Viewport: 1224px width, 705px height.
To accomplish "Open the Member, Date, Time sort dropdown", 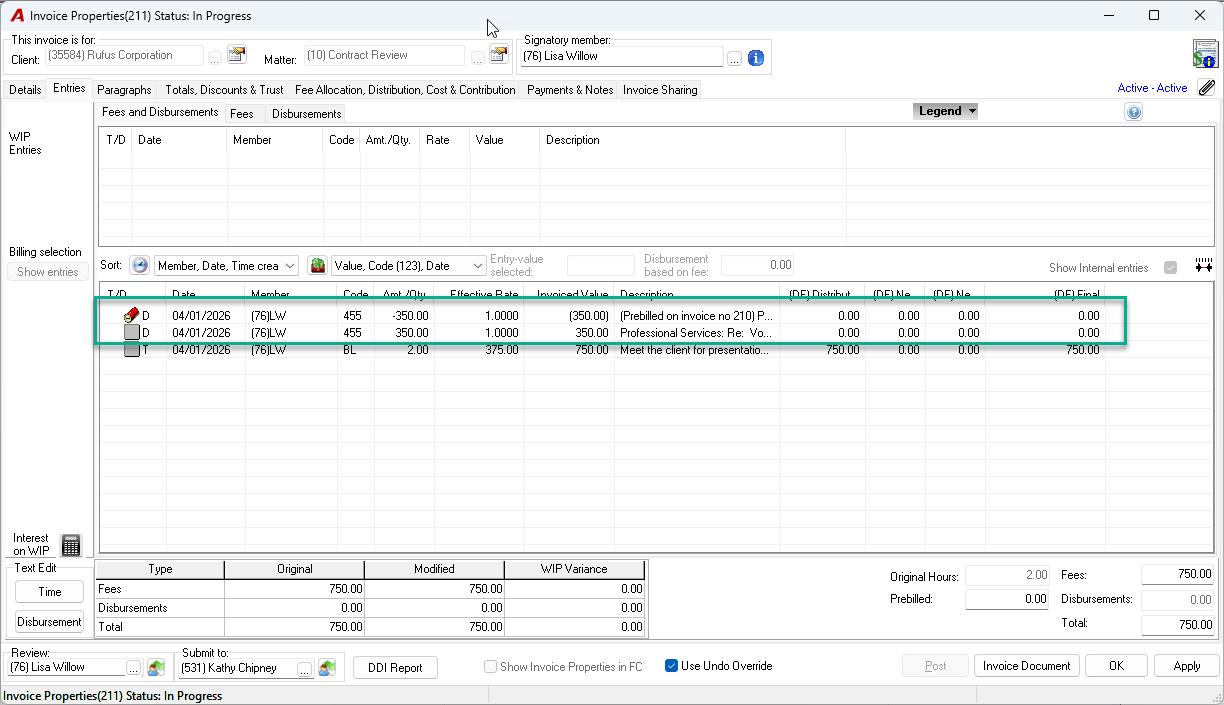I will click(226, 265).
